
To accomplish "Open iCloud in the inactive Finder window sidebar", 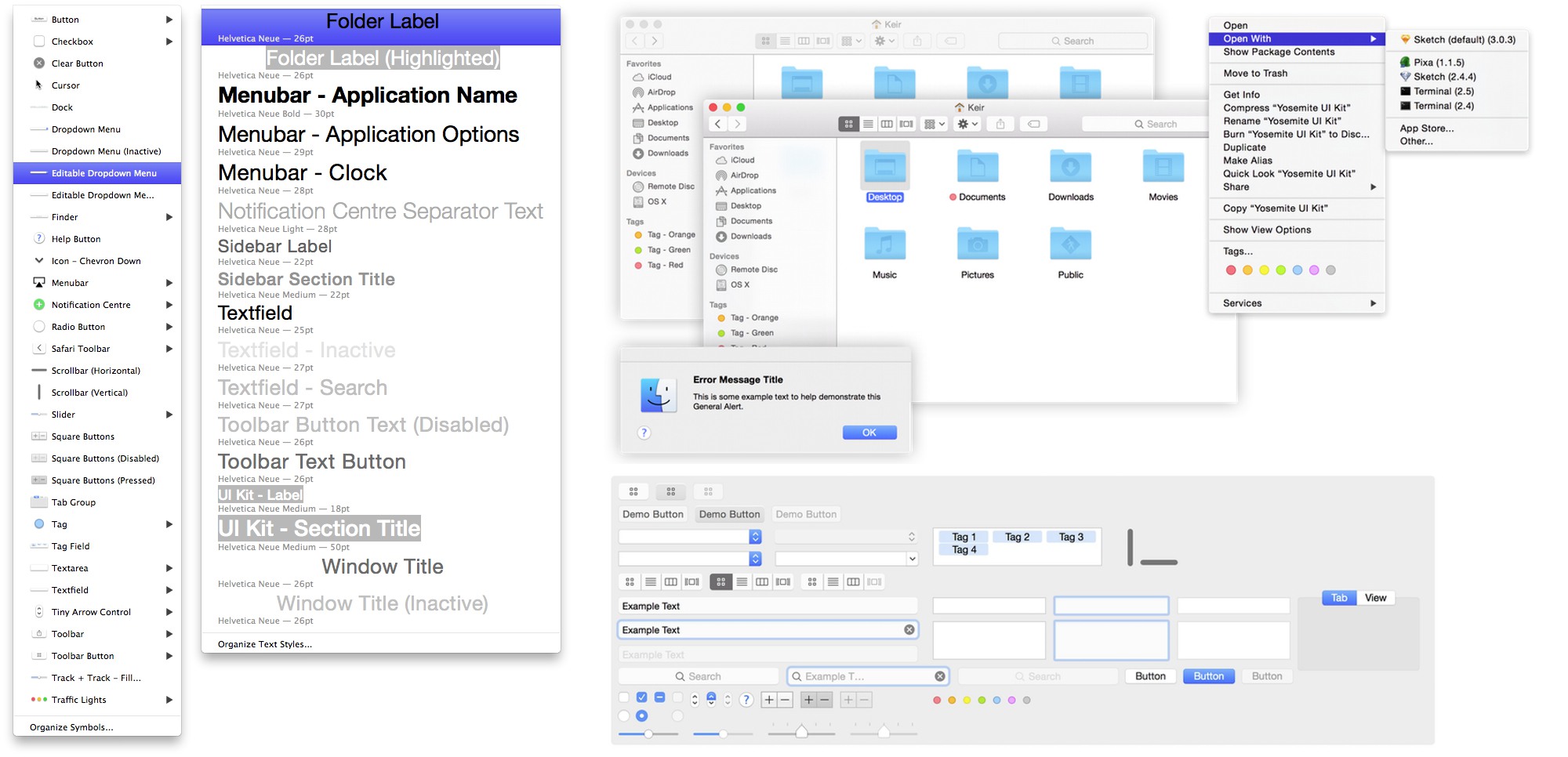I will pos(652,77).
